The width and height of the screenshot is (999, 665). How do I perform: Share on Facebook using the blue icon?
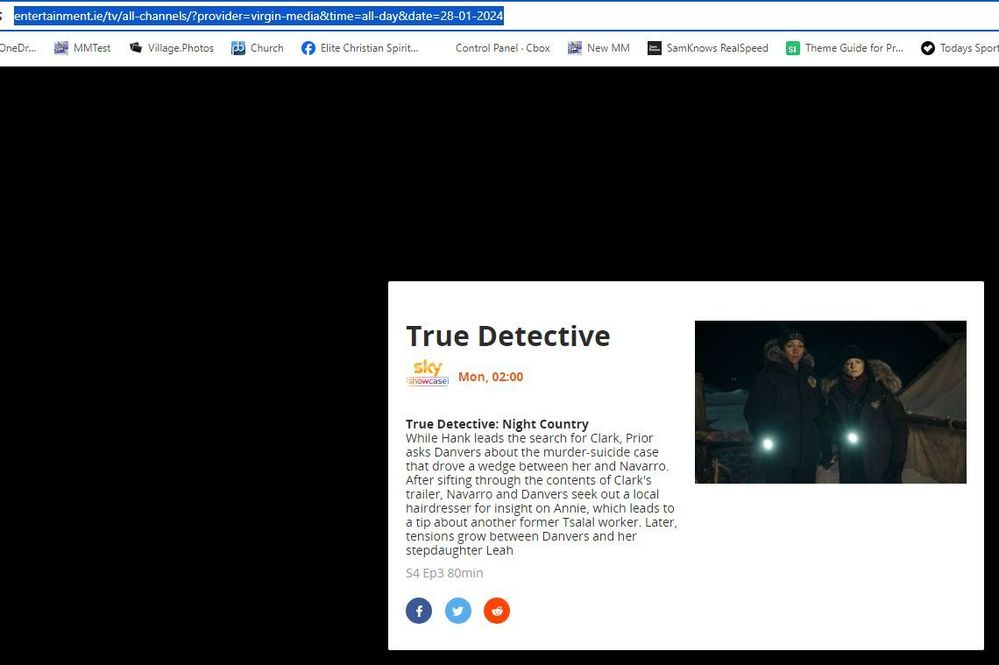click(419, 611)
